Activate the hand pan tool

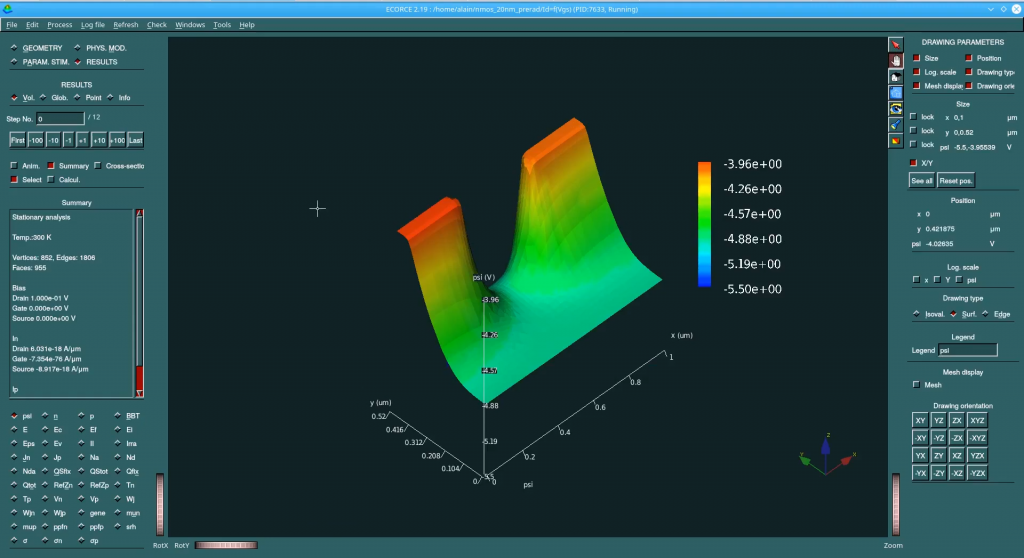896,60
